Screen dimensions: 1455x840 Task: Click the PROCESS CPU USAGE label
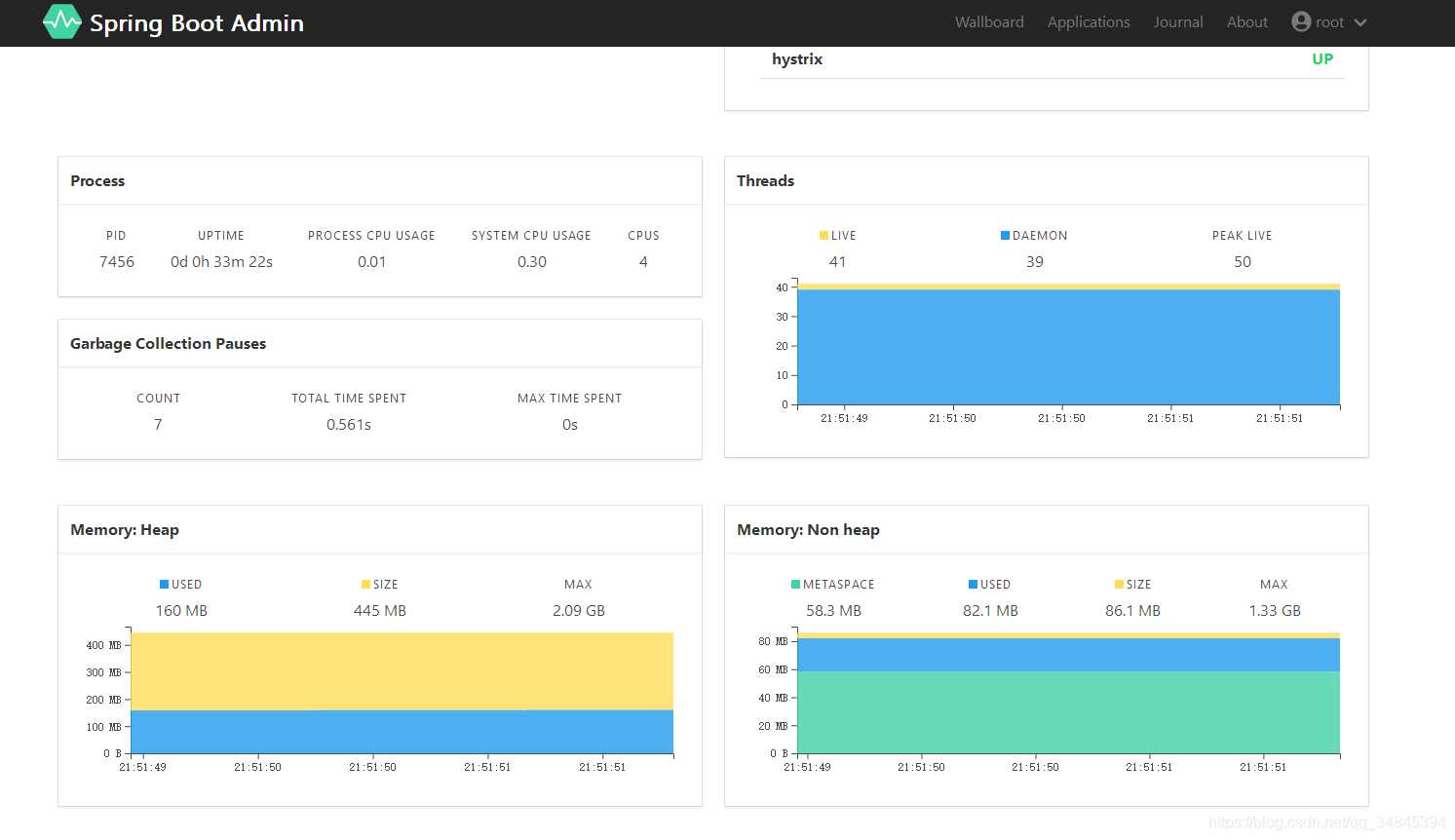pos(371,236)
